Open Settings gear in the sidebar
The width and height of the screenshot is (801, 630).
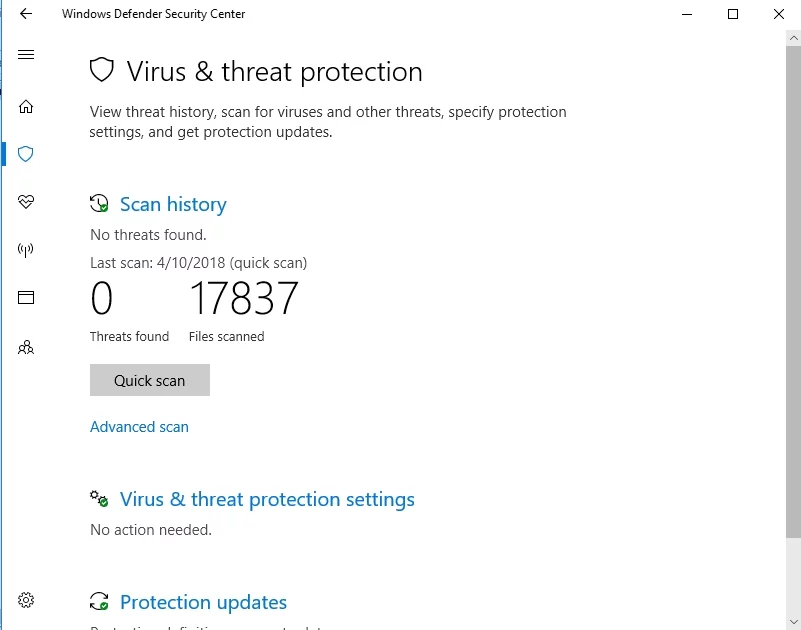click(26, 600)
